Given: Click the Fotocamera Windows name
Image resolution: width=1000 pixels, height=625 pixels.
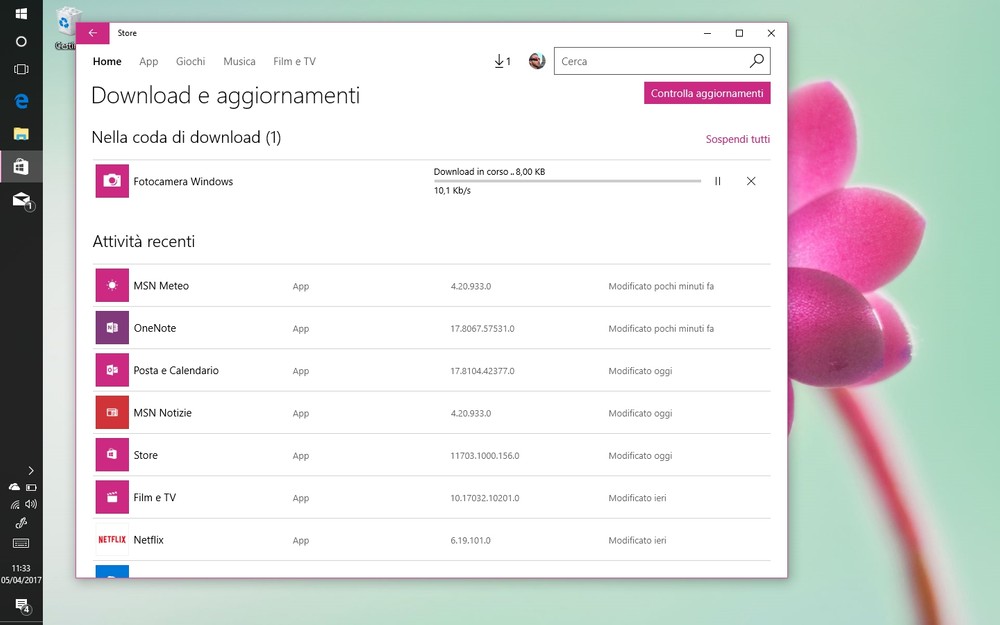Looking at the screenshot, I should 183,181.
